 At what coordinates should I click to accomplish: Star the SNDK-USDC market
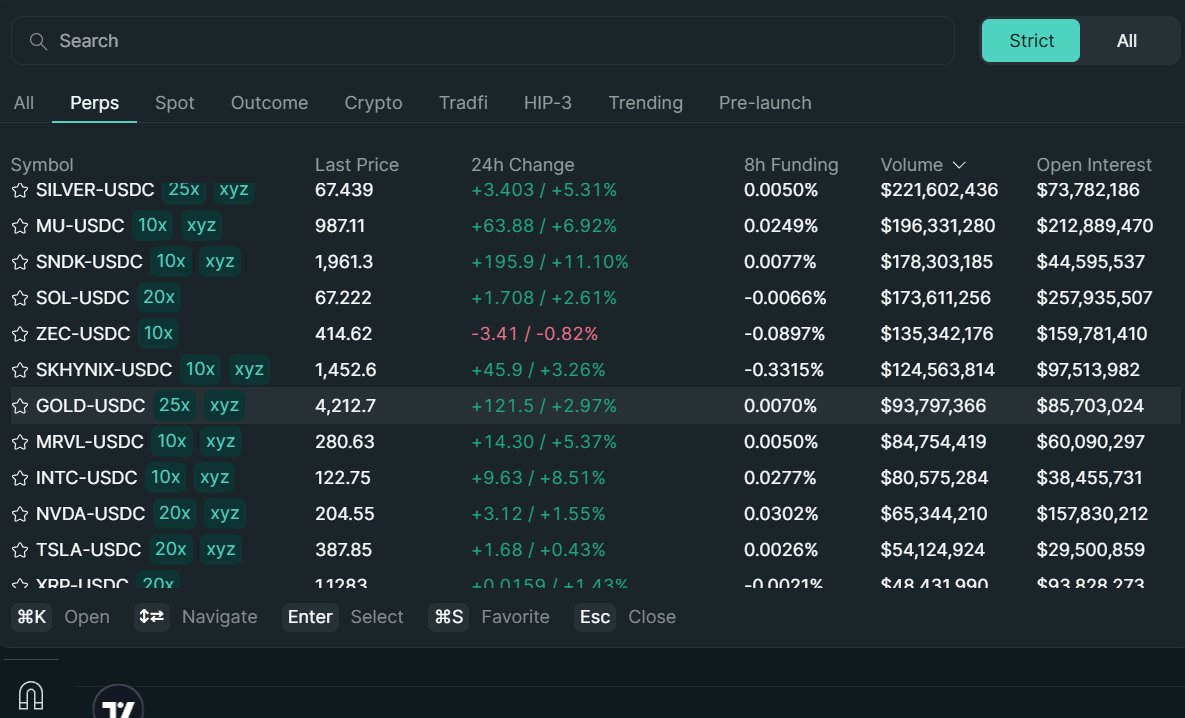pos(20,262)
